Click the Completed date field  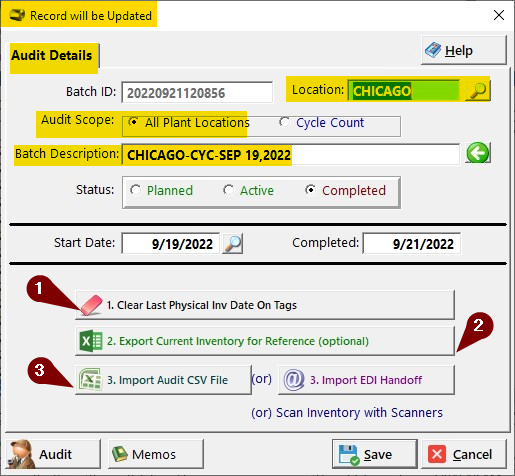tap(412, 244)
